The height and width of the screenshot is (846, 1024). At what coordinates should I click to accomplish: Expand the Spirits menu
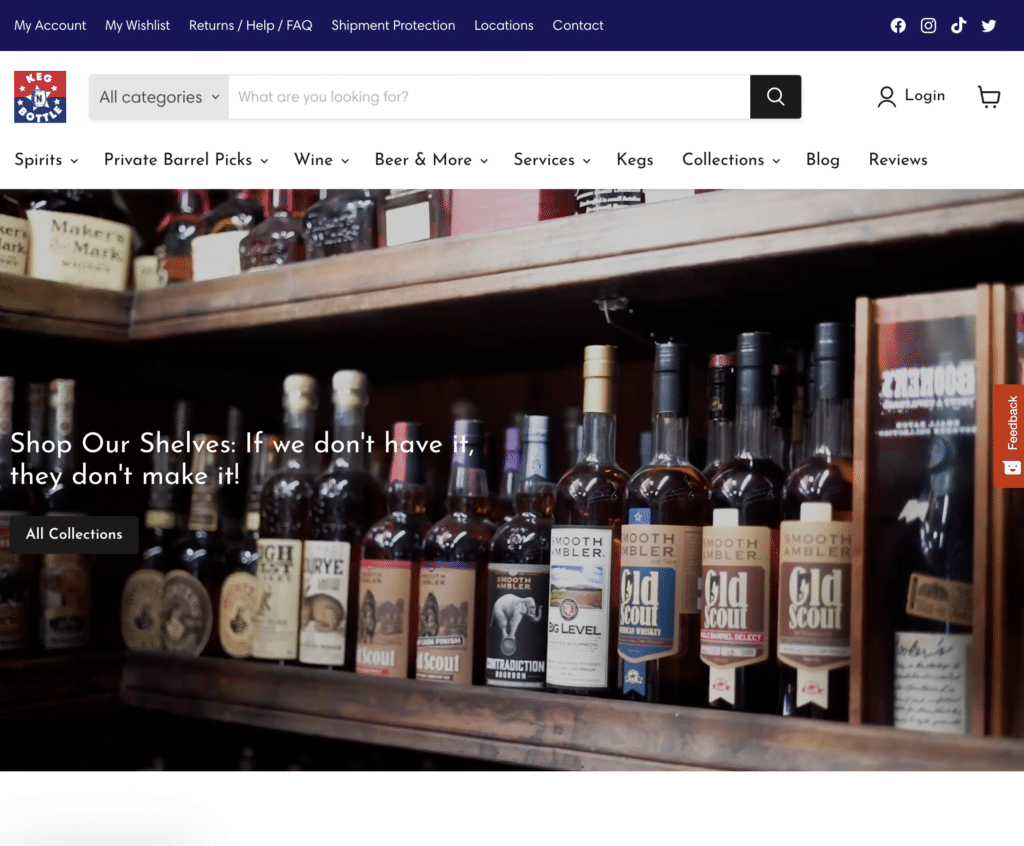click(x=46, y=160)
